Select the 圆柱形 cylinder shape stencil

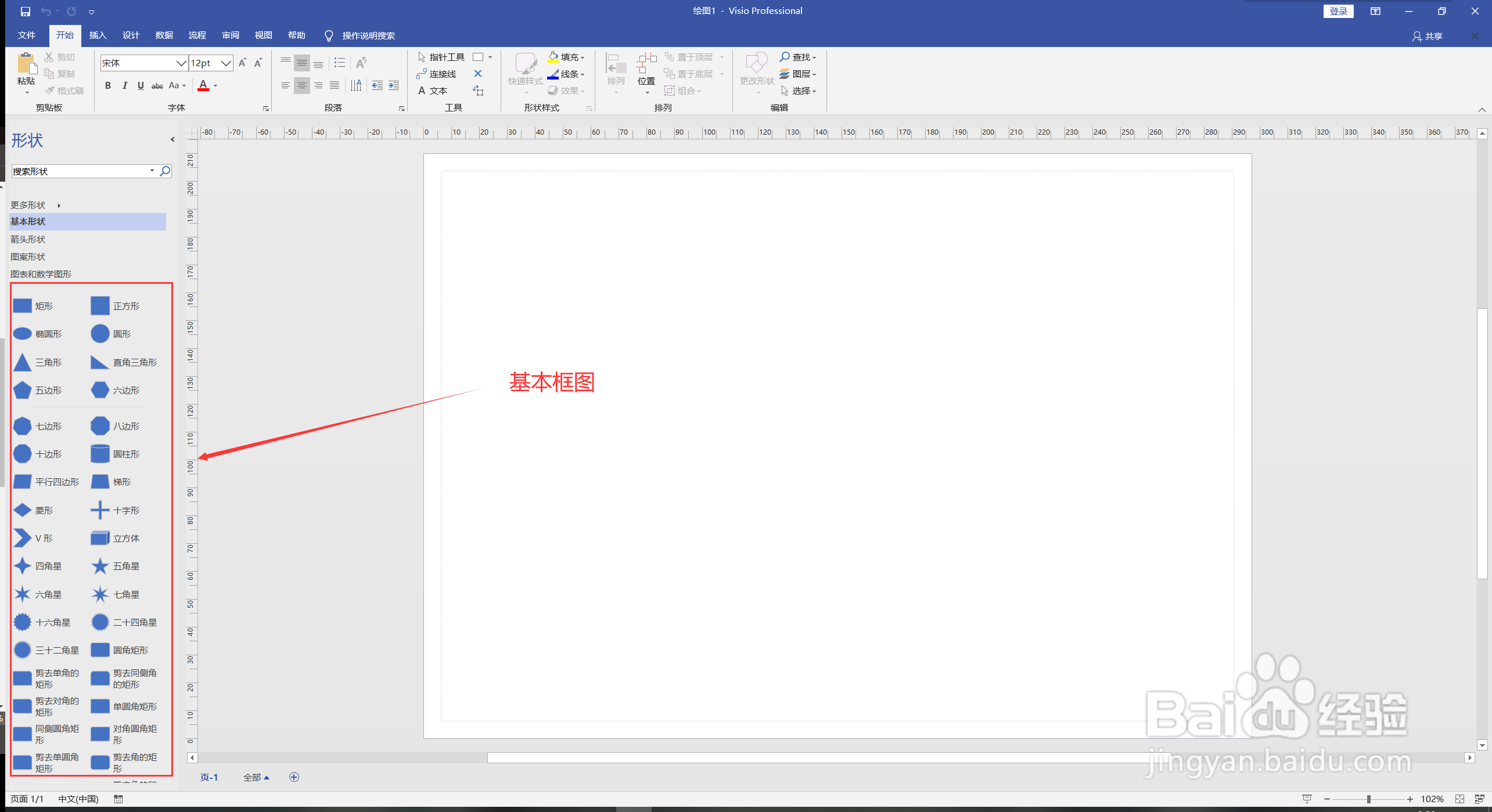pos(100,454)
